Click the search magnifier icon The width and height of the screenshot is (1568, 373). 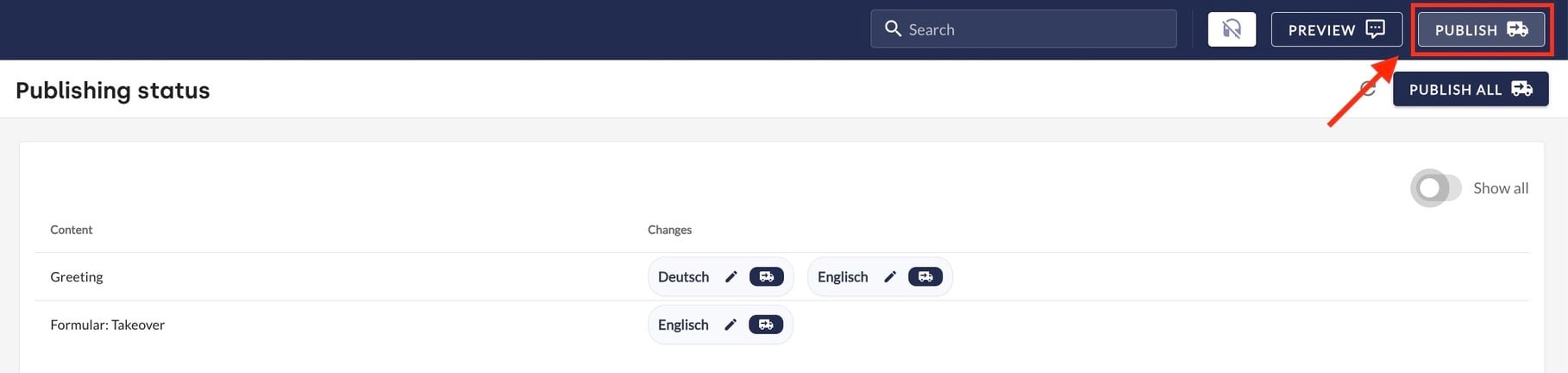coord(893,28)
